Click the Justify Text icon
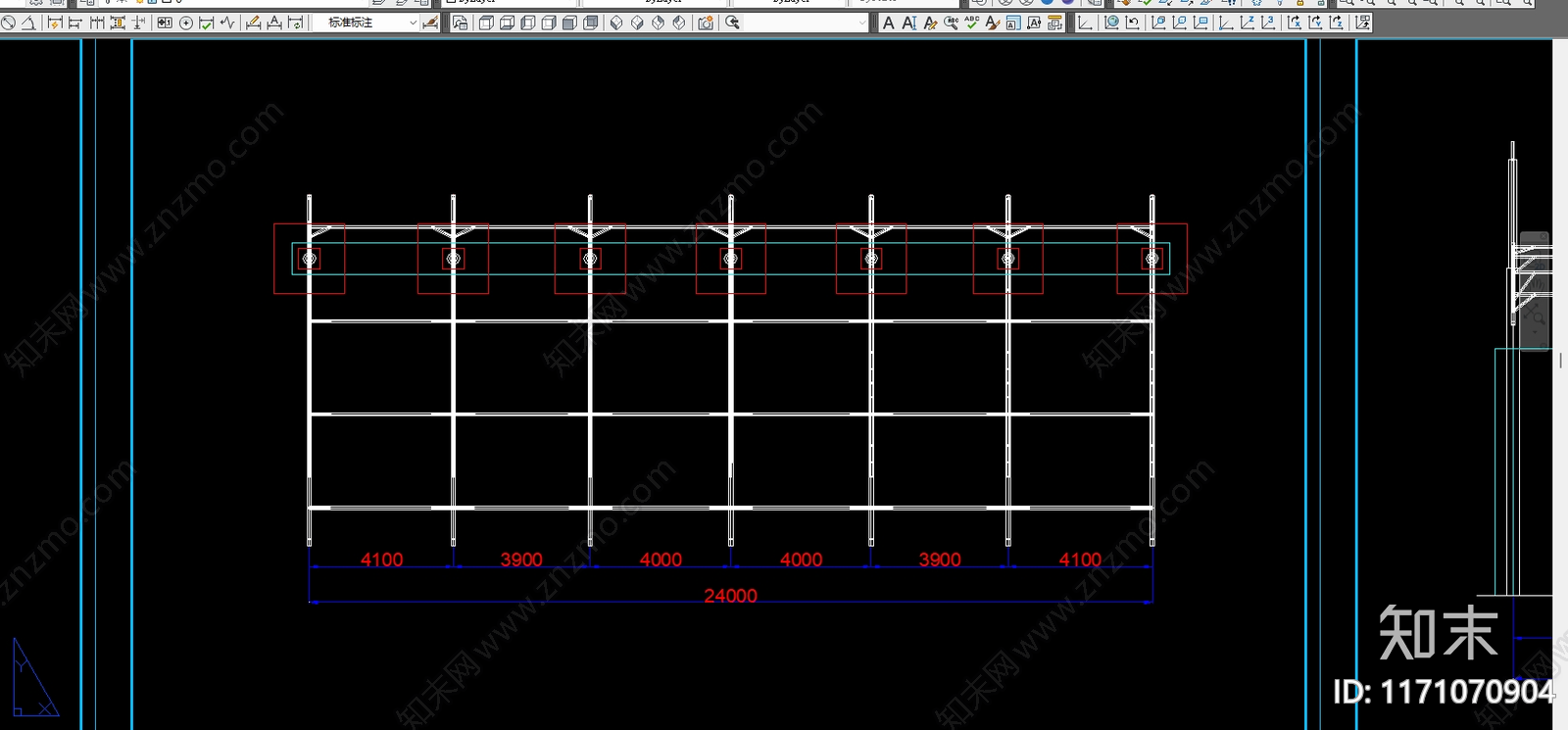This screenshot has width=1568, height=730. click(1034, 23)
